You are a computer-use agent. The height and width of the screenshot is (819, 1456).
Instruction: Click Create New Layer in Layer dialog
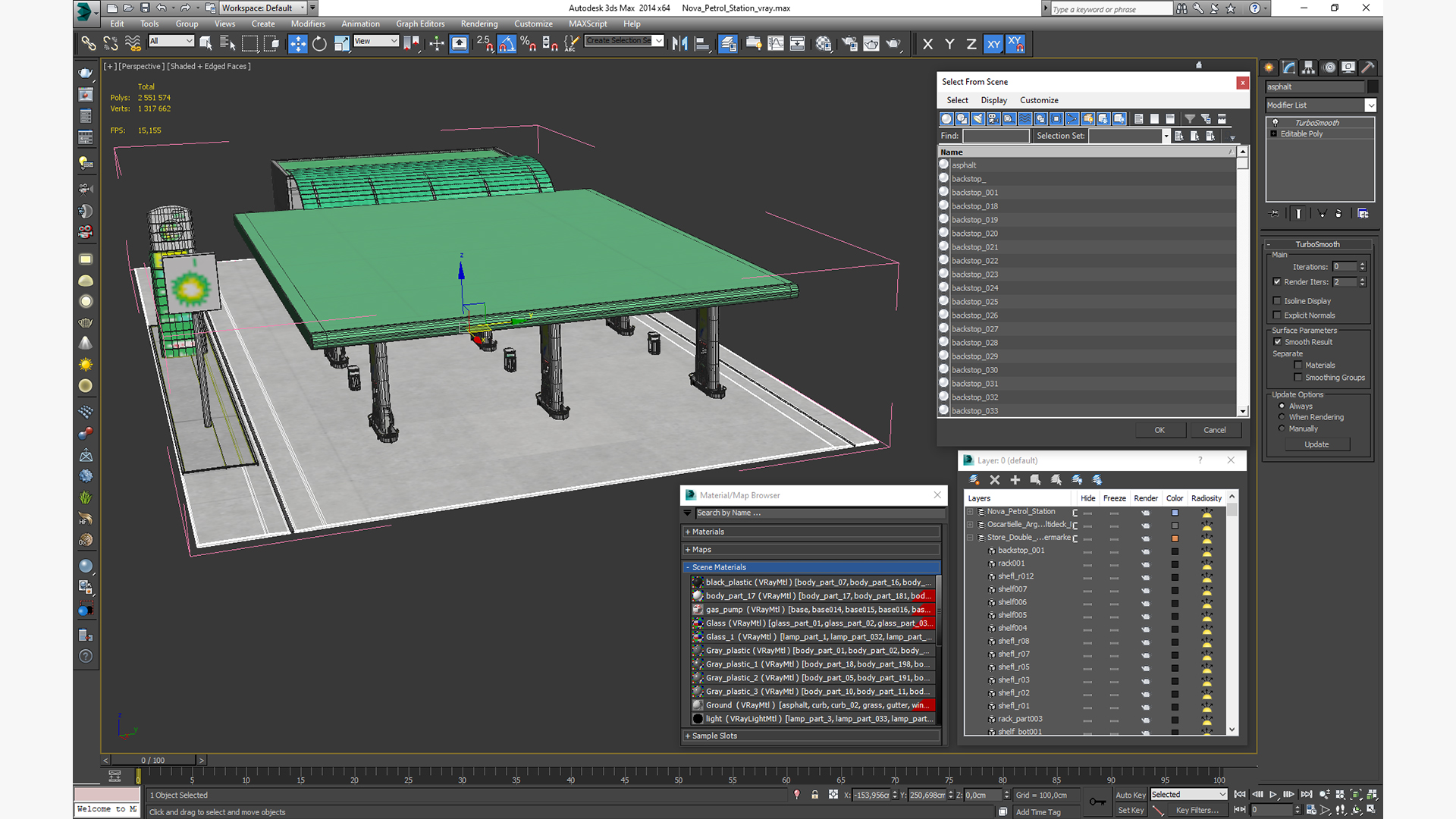coord(974,479)
